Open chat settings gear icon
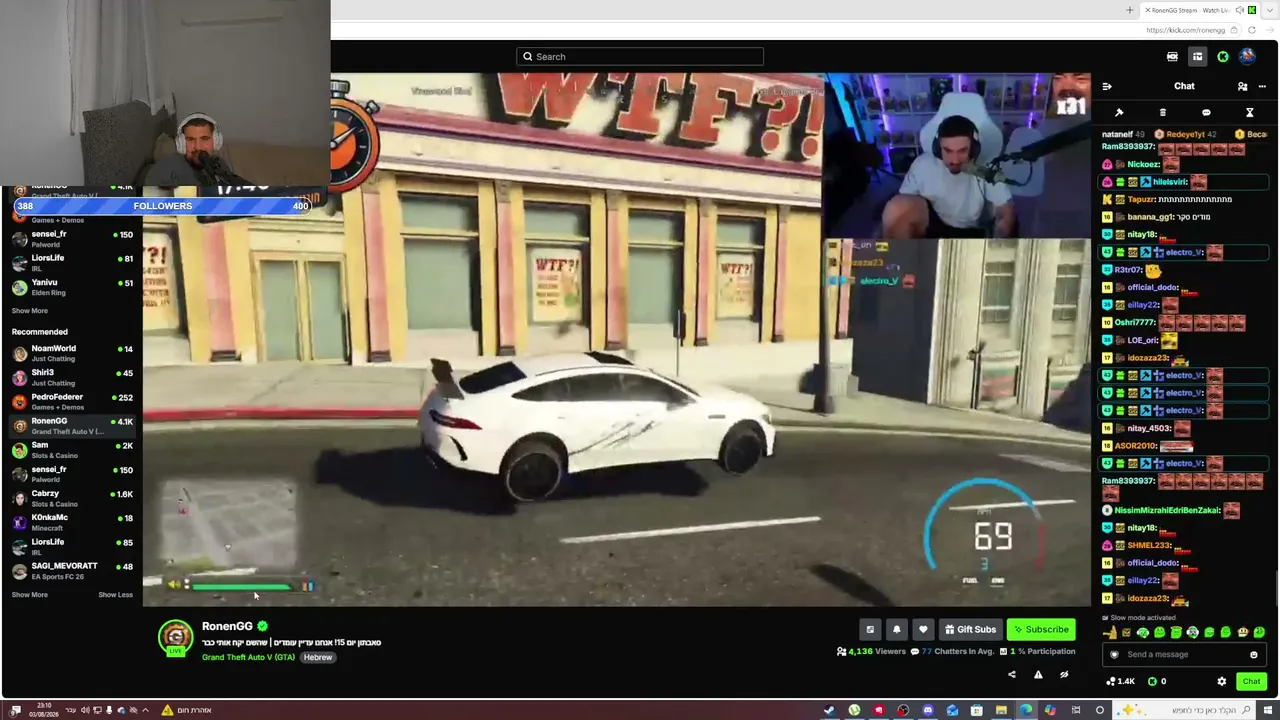The width and height of the screenshot is (1280, 720). pos(1221,681)
